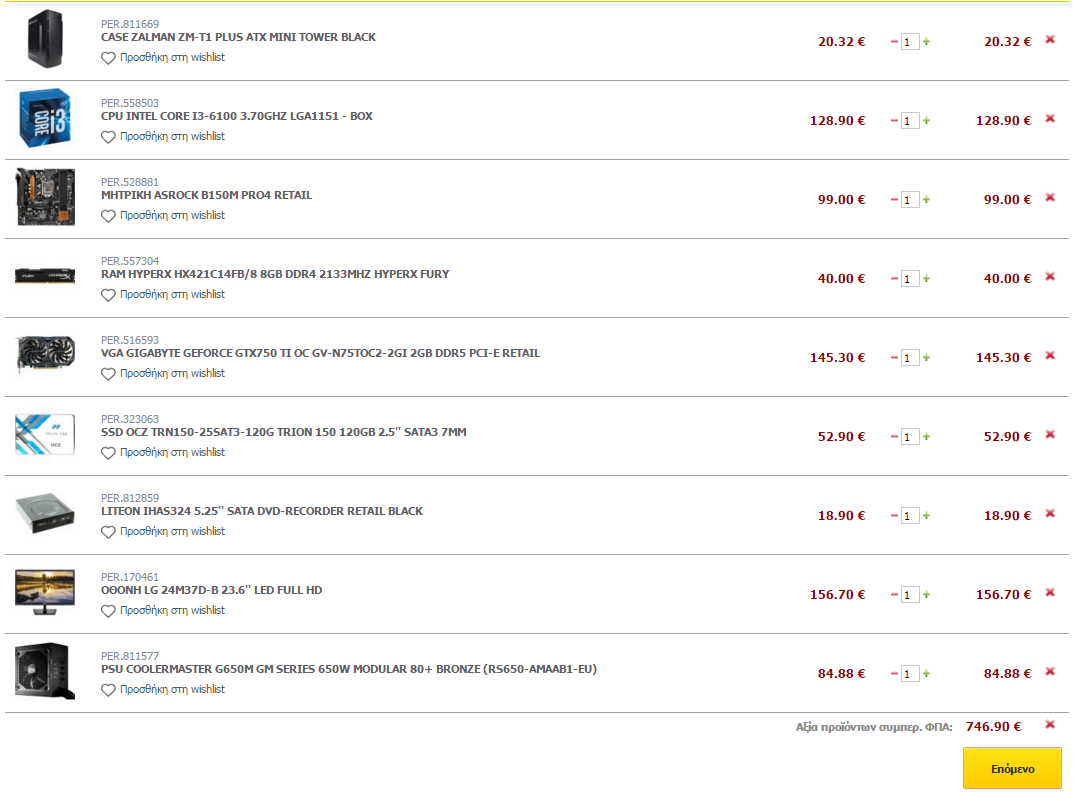Increase quantity of Gigabyte GTX750 Ti
This screenshot has height=792, width=1074.
(927, 358)
